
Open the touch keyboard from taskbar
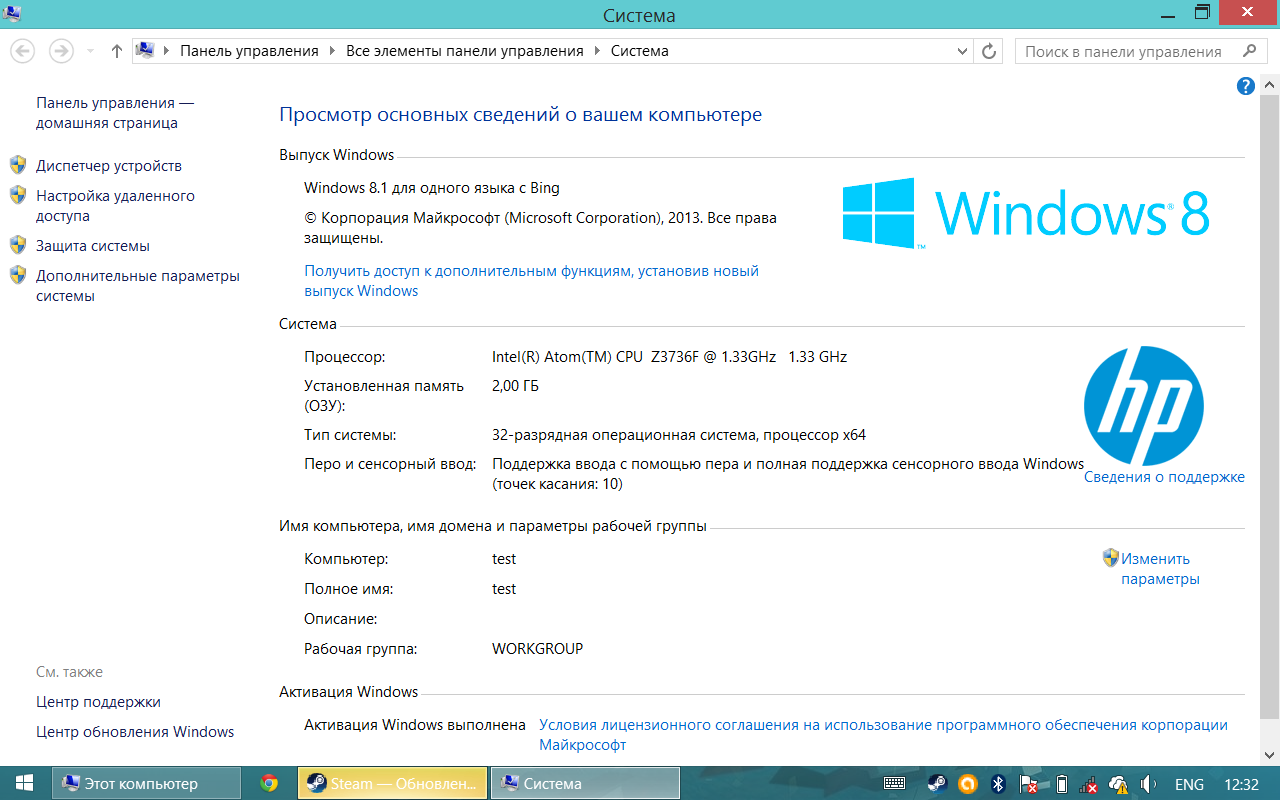click(x=894, y=784)
